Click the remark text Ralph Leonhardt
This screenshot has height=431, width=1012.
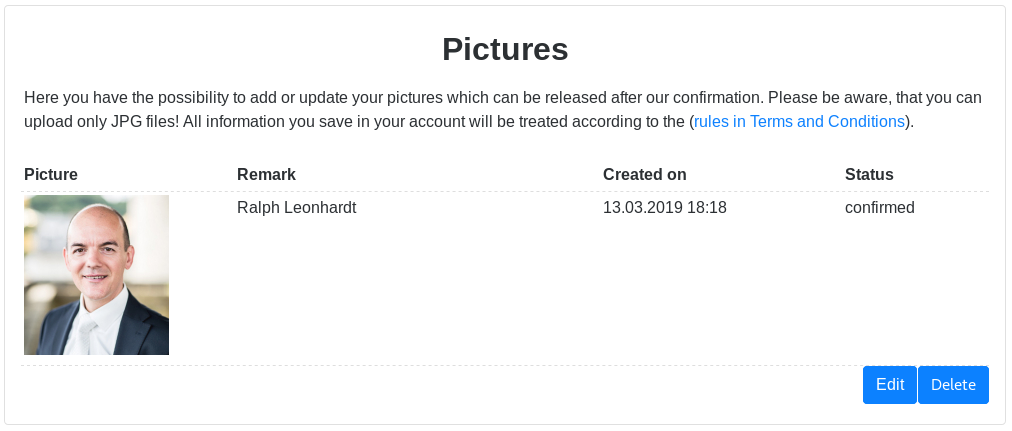click(x=296, y=208)
